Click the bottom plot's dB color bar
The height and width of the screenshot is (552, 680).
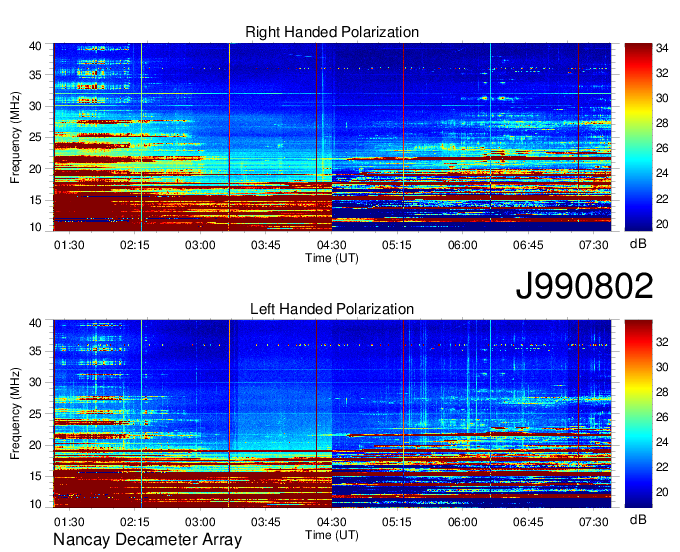tap(638, 414)
